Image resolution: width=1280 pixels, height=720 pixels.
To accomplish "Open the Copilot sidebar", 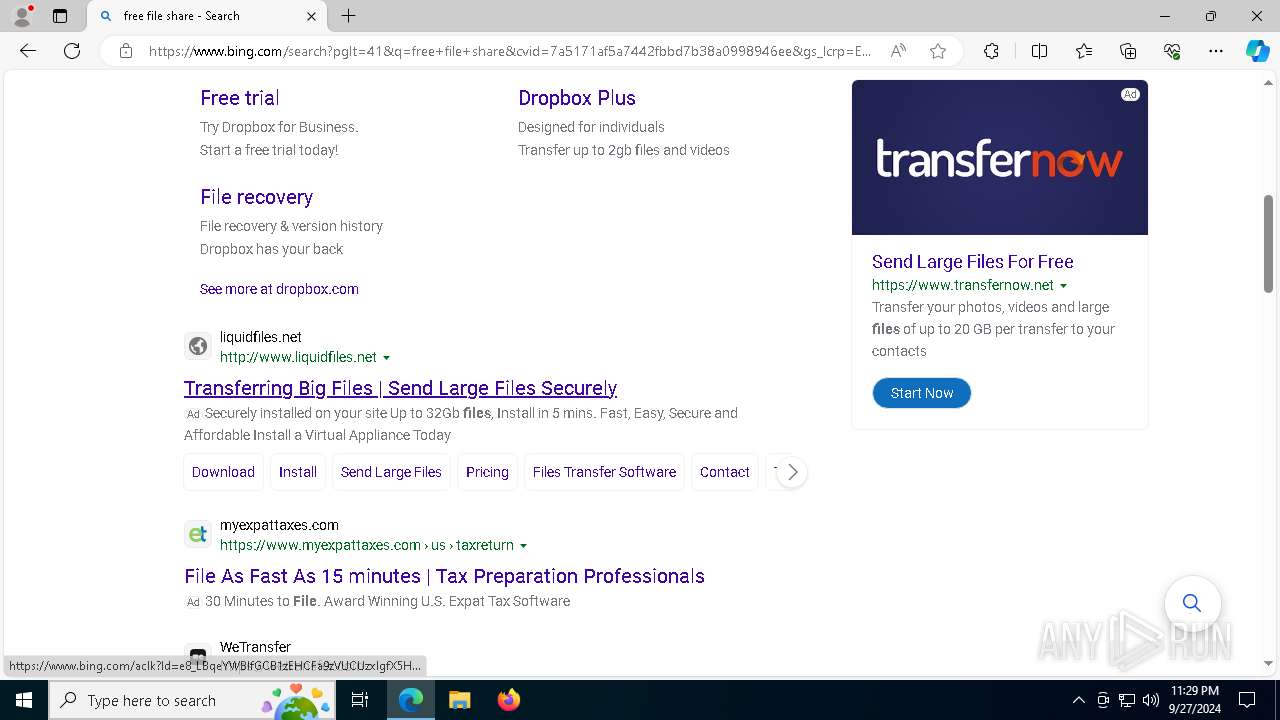I will pyautogui.click(x=1257, y=51).
